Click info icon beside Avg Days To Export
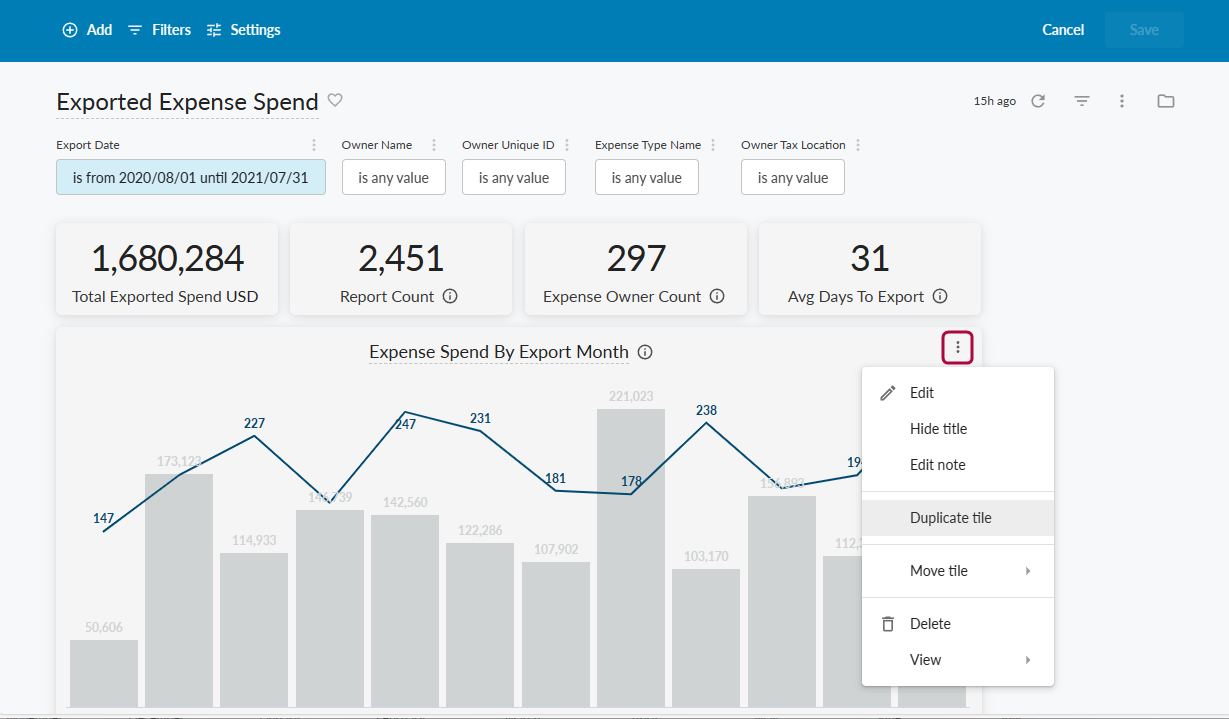1229x719 pixels. [940, 297]
